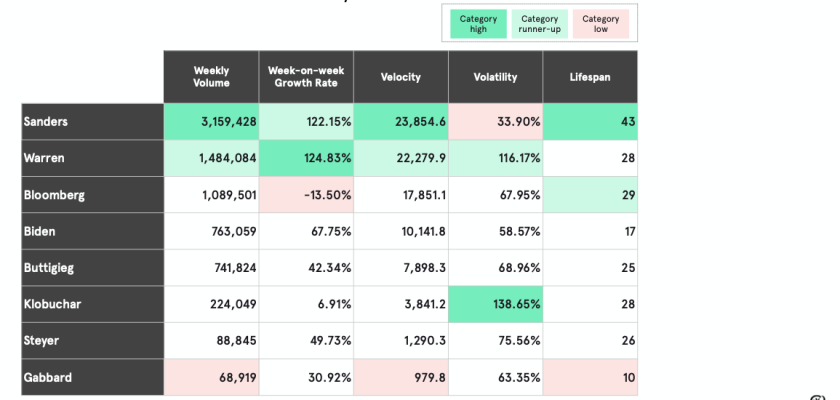The width and height of the screenshot is (840, 400).
Task: Click Sanders' weekly volume cell 3,159,428
Action: click(x=211, y=121)
